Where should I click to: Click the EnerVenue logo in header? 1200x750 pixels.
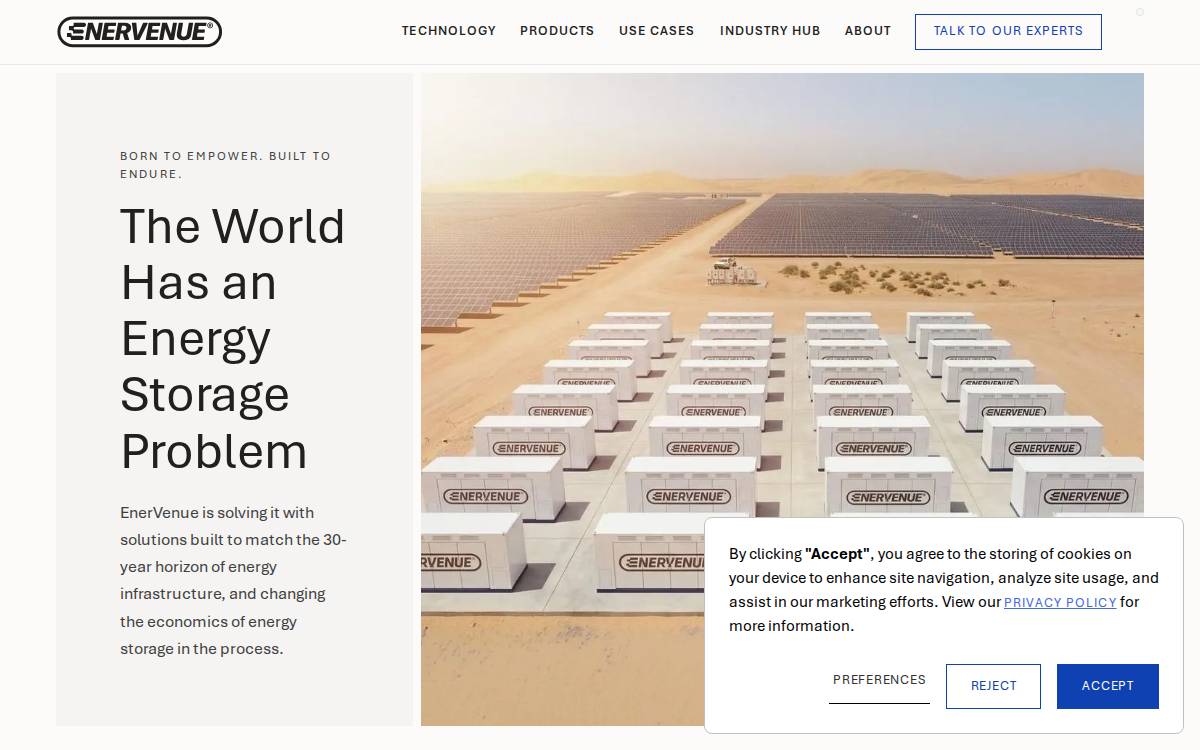point(139,32)
